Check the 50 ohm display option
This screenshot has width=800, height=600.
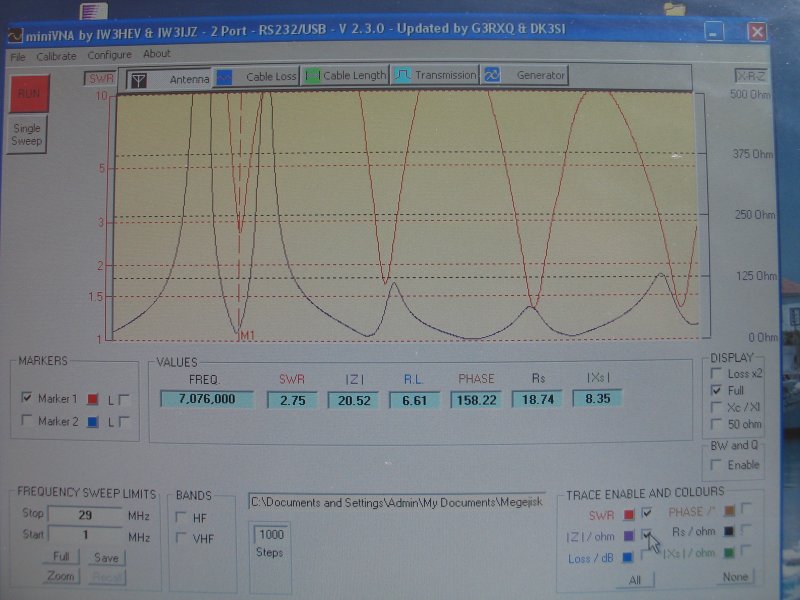click(716, 424)
